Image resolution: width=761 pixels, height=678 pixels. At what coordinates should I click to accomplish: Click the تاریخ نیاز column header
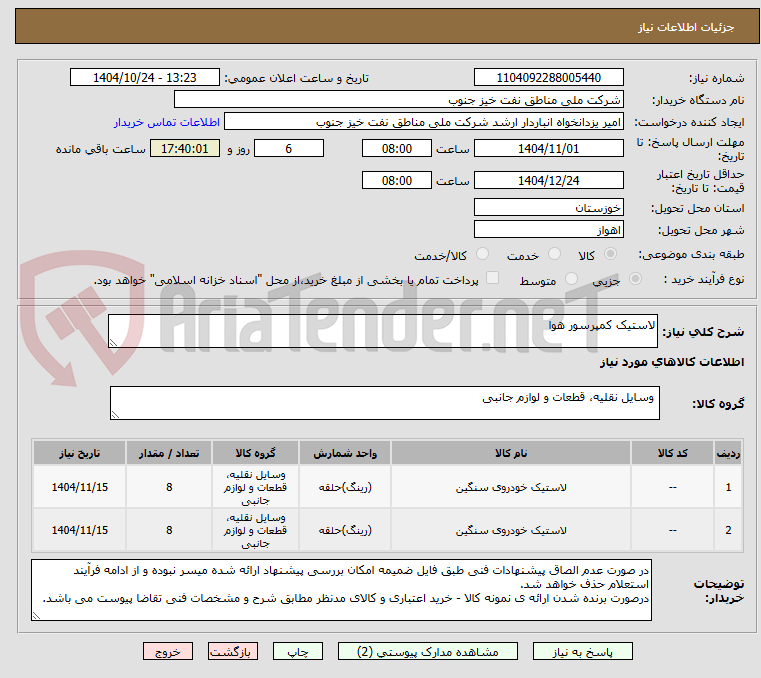coord(80,453)
